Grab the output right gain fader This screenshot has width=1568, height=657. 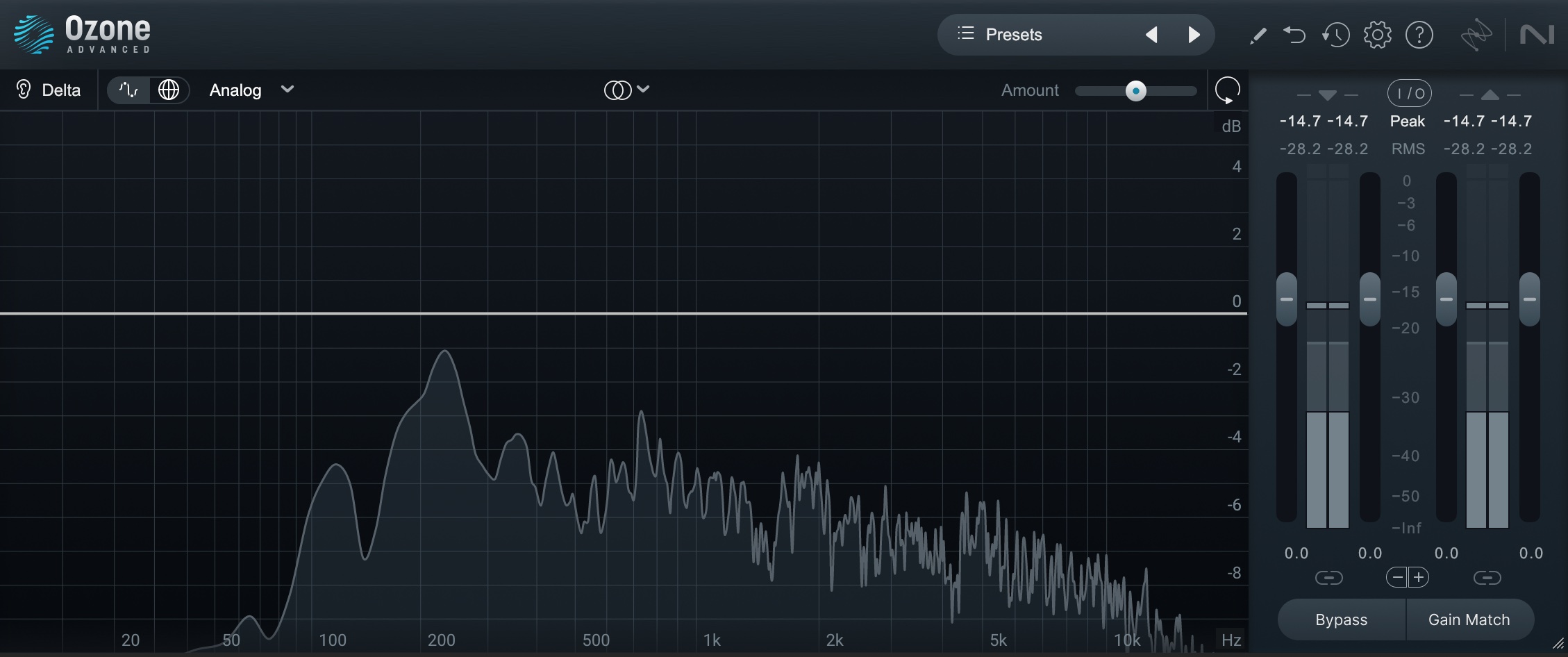point(1530,299)
